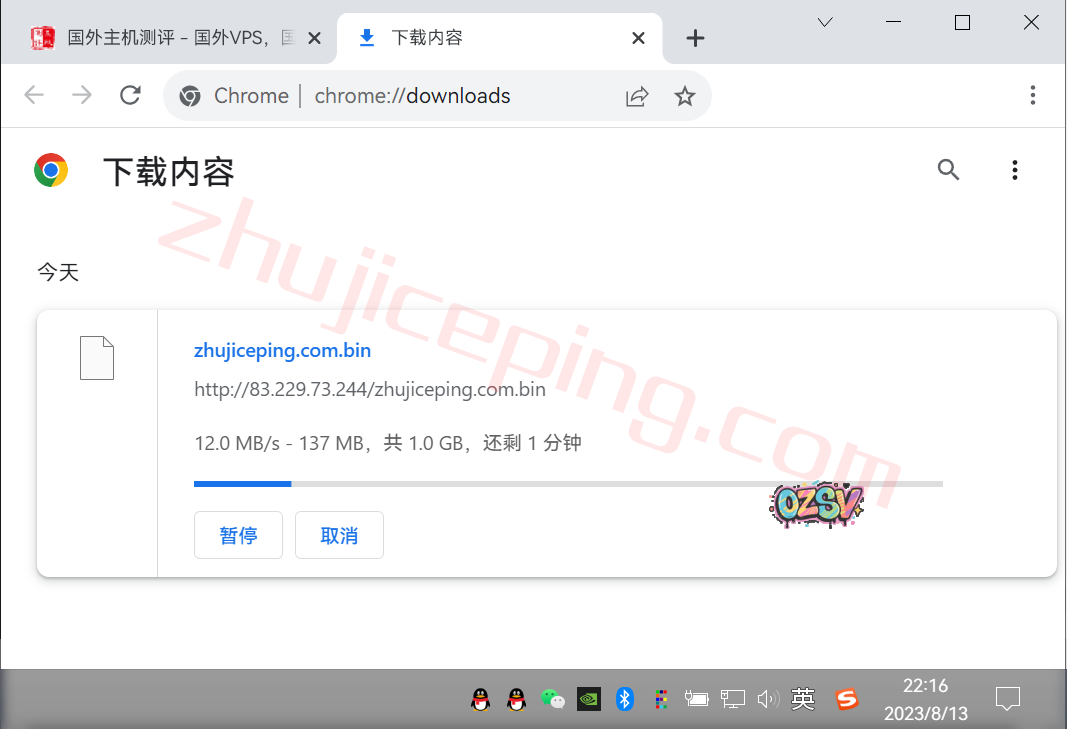Screen dimensions: 1067x729
Task: Click the Bluetooth icon in system tray
Action: [x=625, y=699]
